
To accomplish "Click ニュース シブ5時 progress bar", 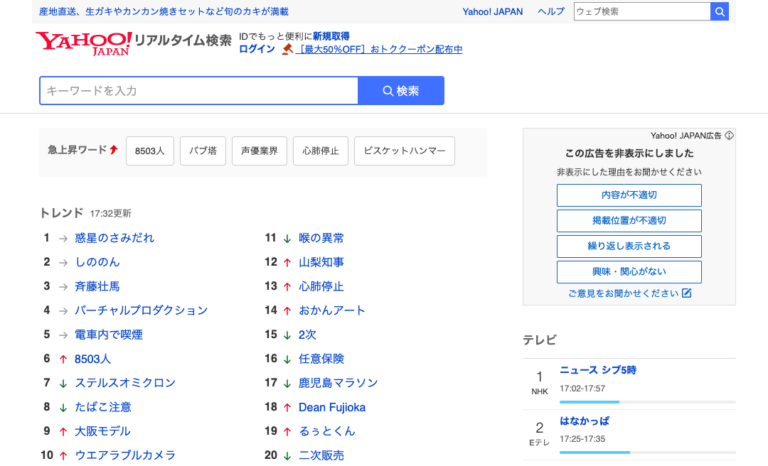I will pyautogui.click(x=648, y=402).
